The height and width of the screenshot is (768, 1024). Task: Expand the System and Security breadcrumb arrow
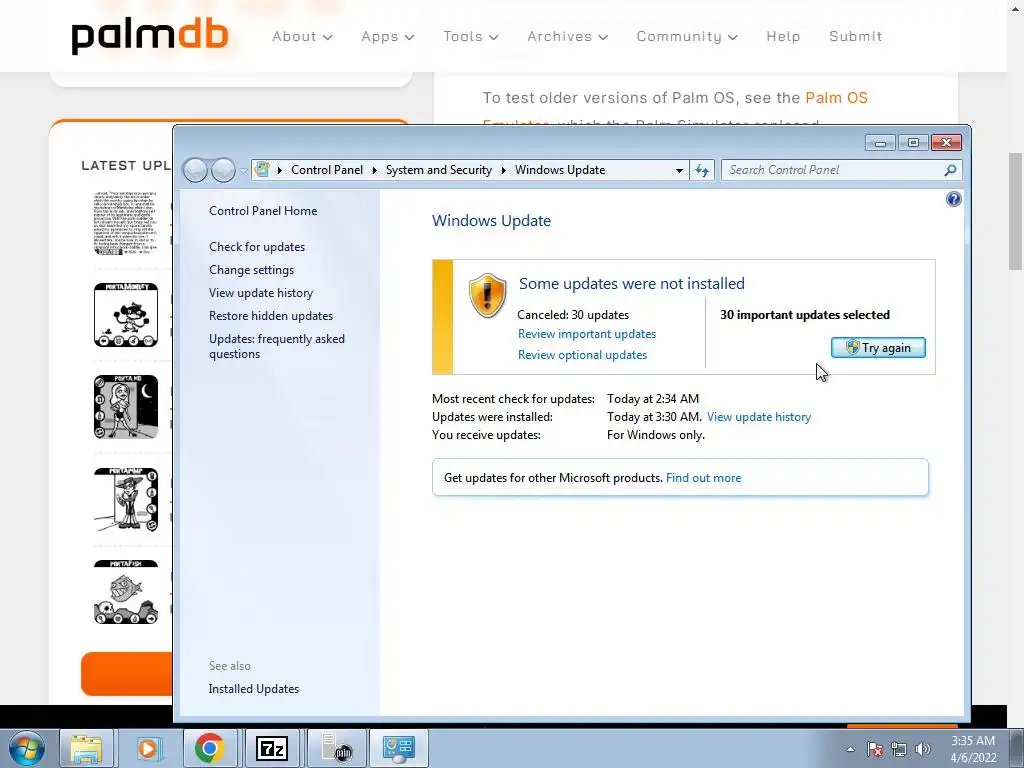[x=504, y=170]
